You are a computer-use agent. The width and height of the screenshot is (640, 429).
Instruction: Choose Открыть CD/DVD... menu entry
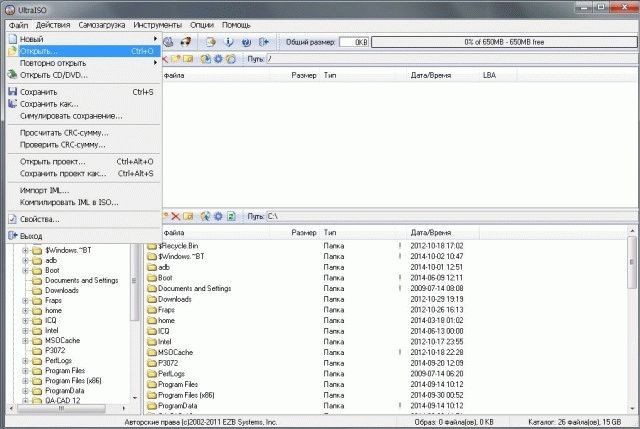click(x=84, y=75)
